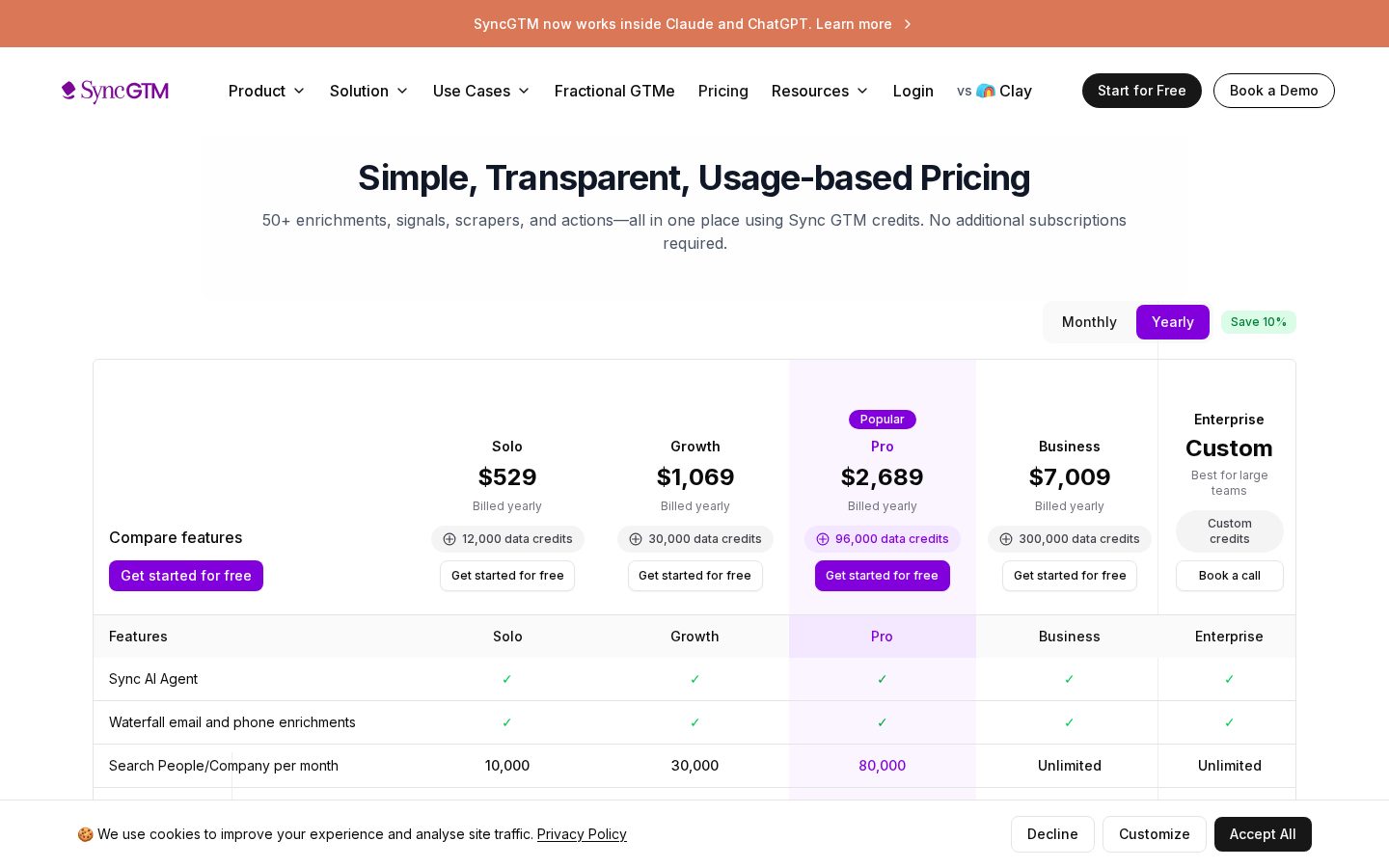Click Book a Demo button
The height and width of the screenshot is (868, 1389).
1274,91
